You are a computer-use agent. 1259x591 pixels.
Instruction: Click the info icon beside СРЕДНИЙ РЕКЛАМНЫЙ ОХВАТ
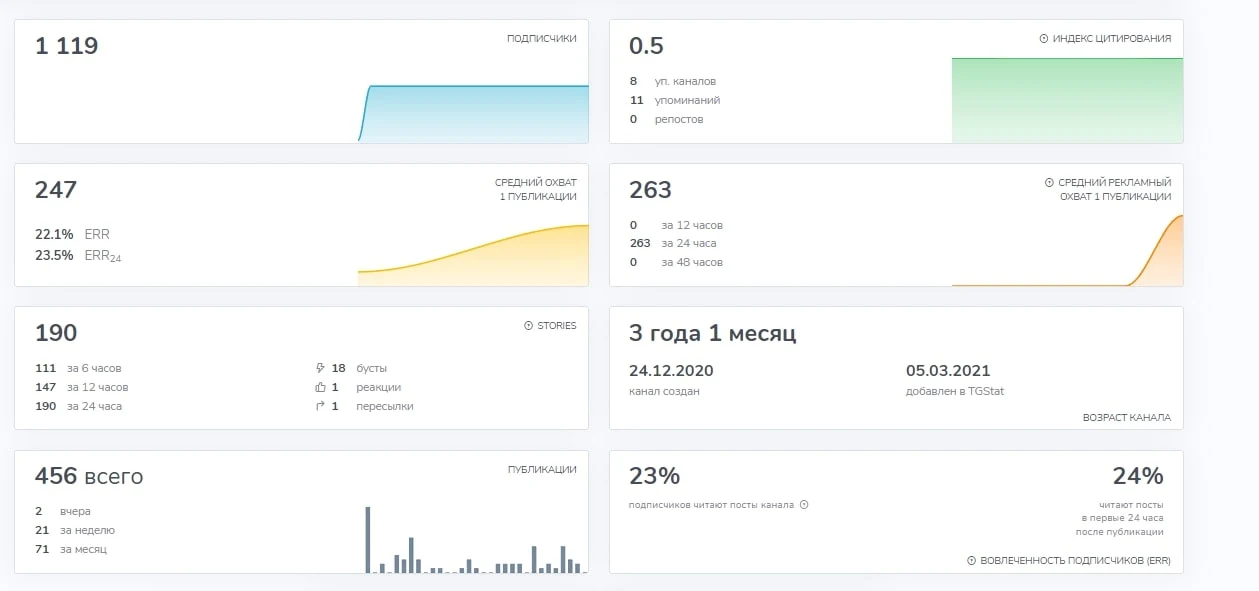pyautogui.click(x=1049, y=183)
